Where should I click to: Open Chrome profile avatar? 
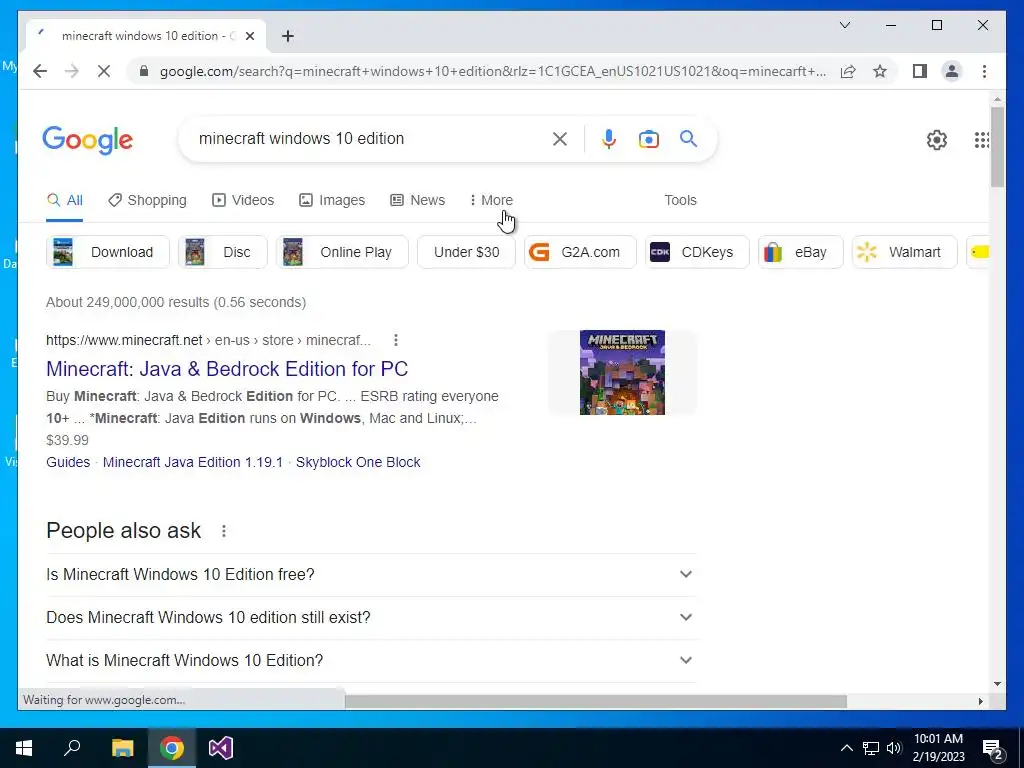952,71
